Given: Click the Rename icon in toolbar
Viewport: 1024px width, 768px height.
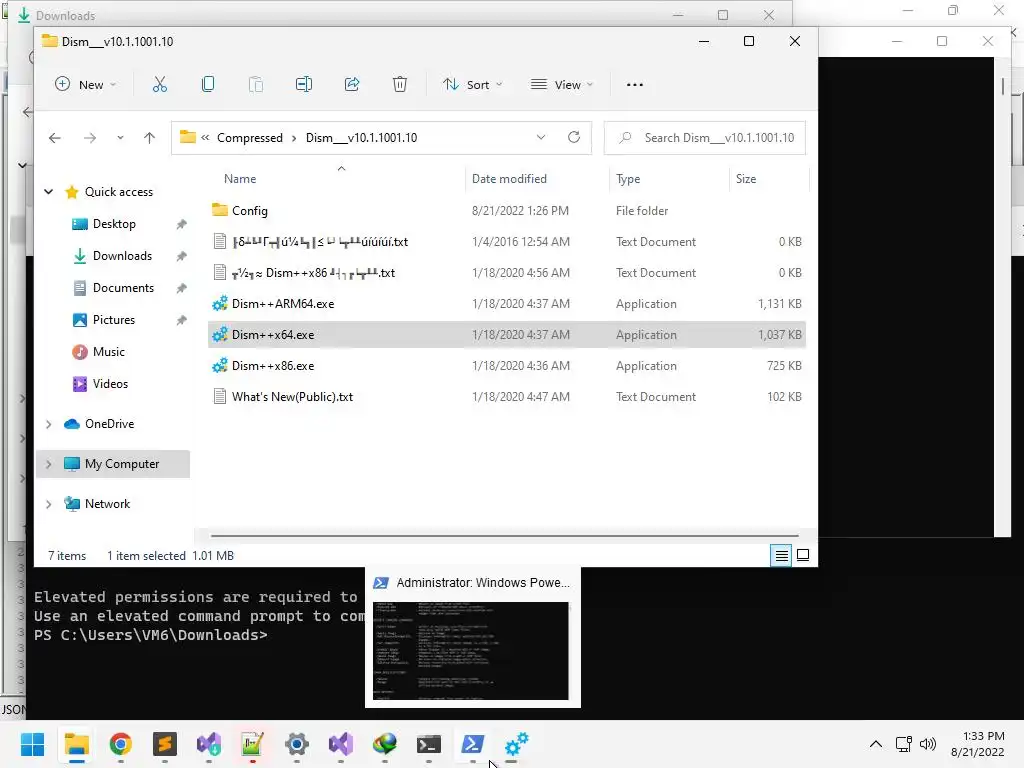Looking at the screenshot, I should pos(304,84).
